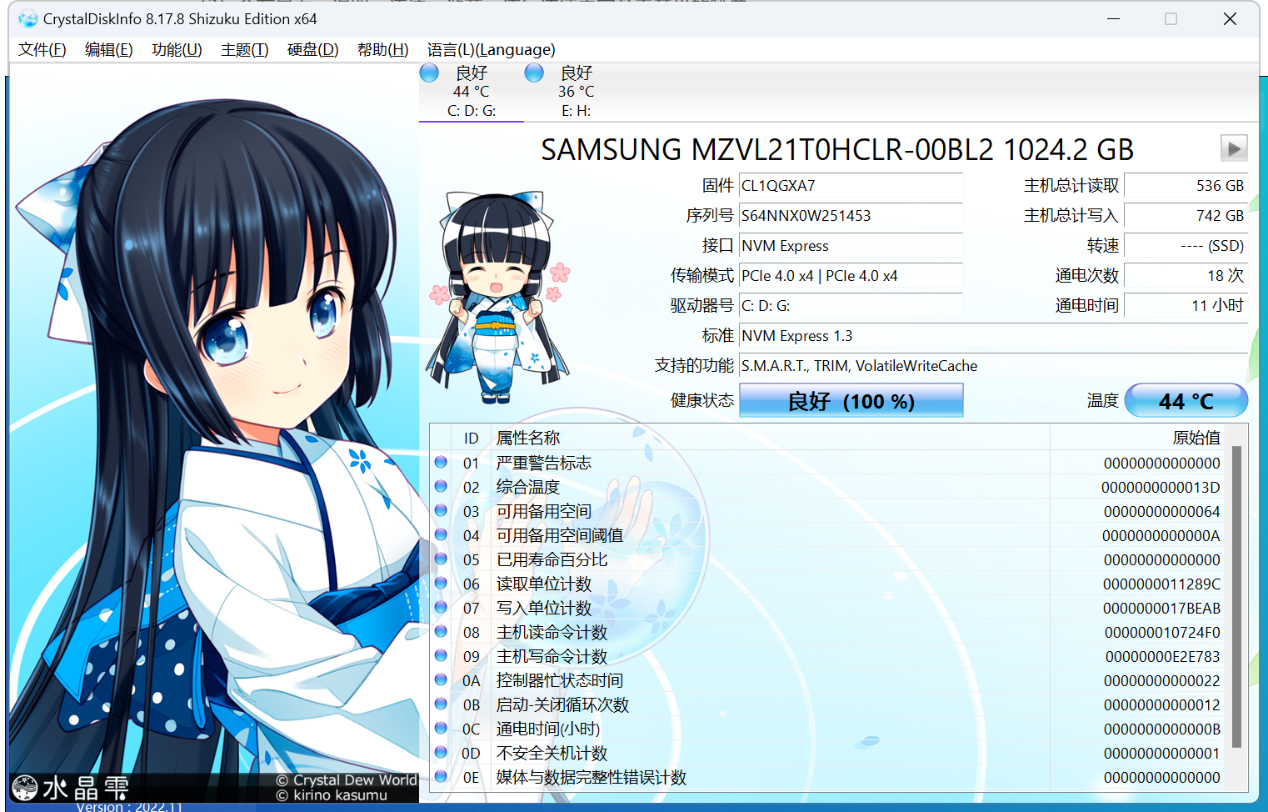Click the status orb for 可用备用空间阈值 row
The image size is (1268, 812).
(x=441, y=535)
